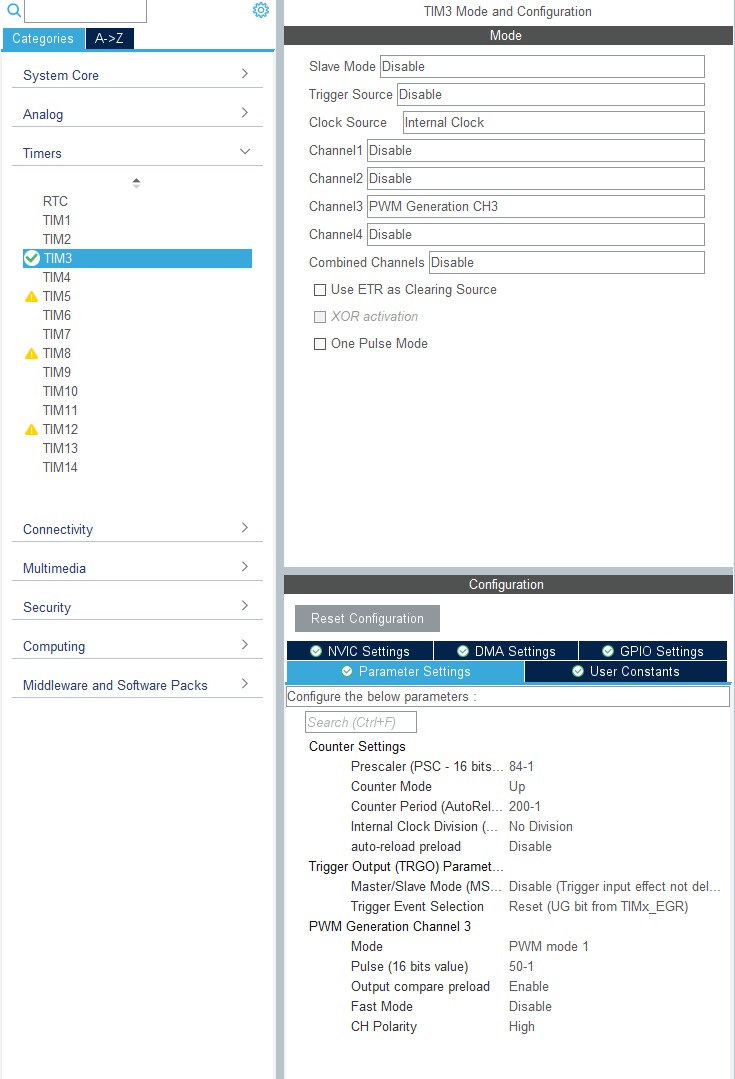Select TIM1 in the Timers list
Image resolution: width=735 pixels, height=1079 pixels.
click(56, 220)
